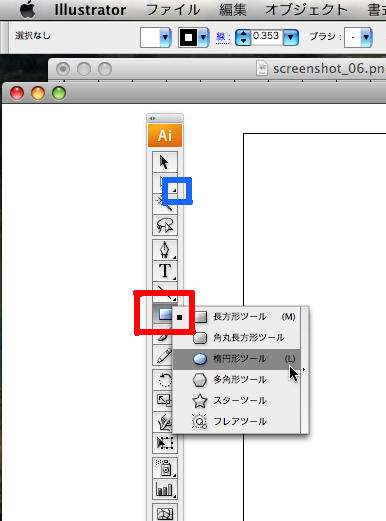
Task: Choose 多角形ツール from the flyout
Action: pos(237,380)
